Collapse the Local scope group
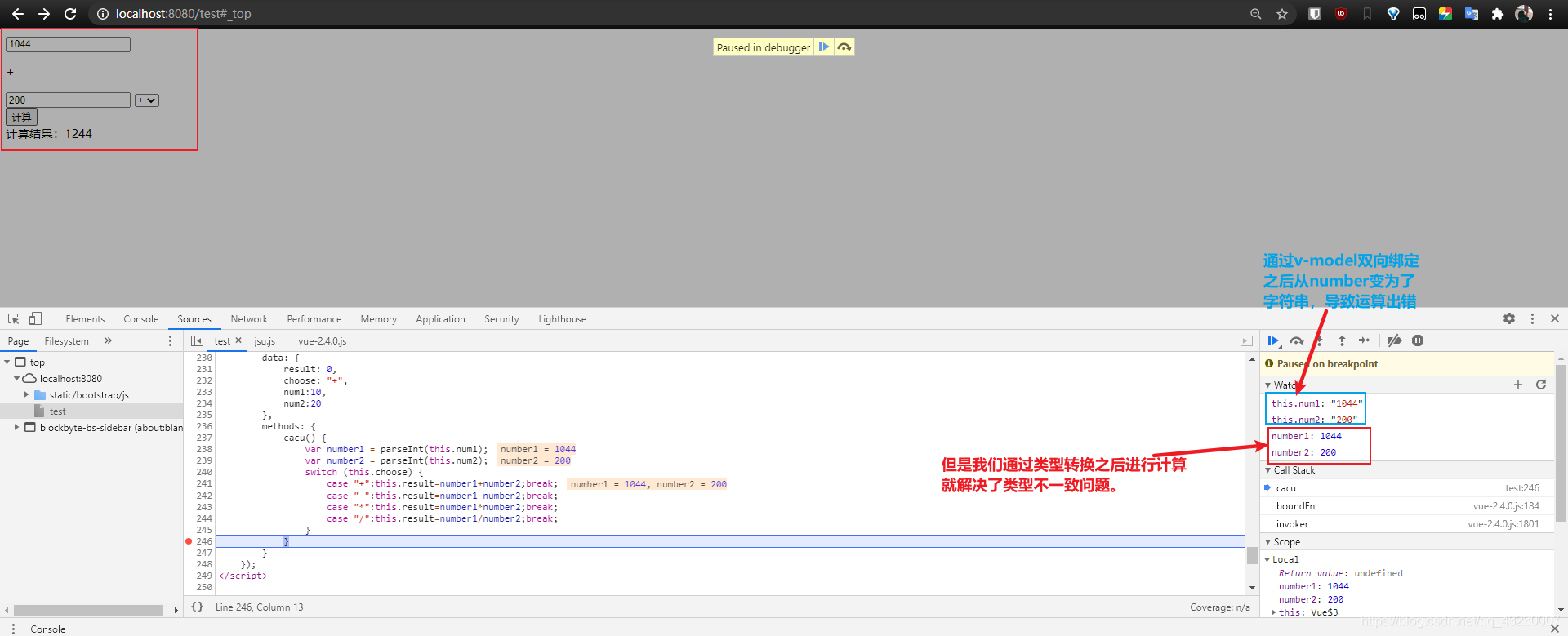1568x636 pixels. [1267, 559]
